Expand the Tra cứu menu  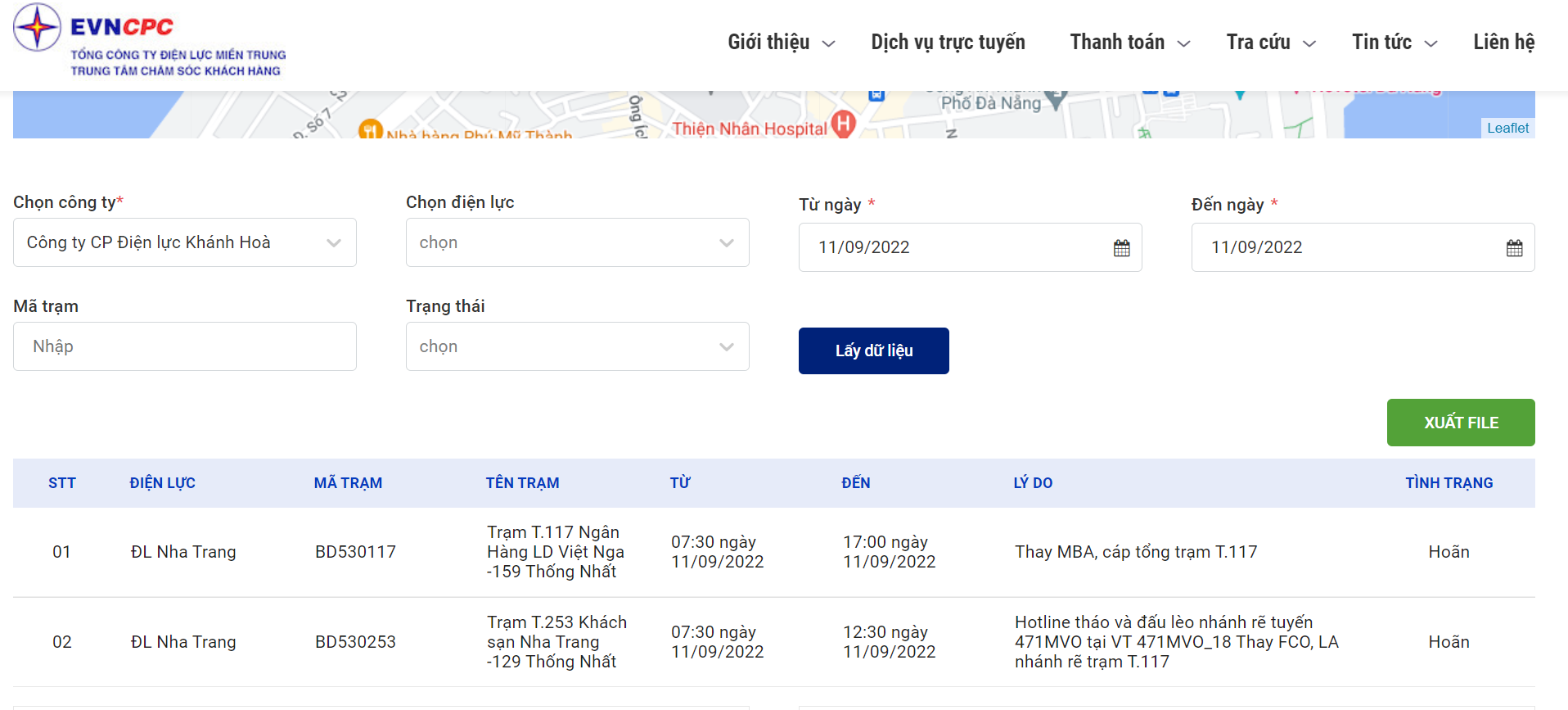[1270, 43]
